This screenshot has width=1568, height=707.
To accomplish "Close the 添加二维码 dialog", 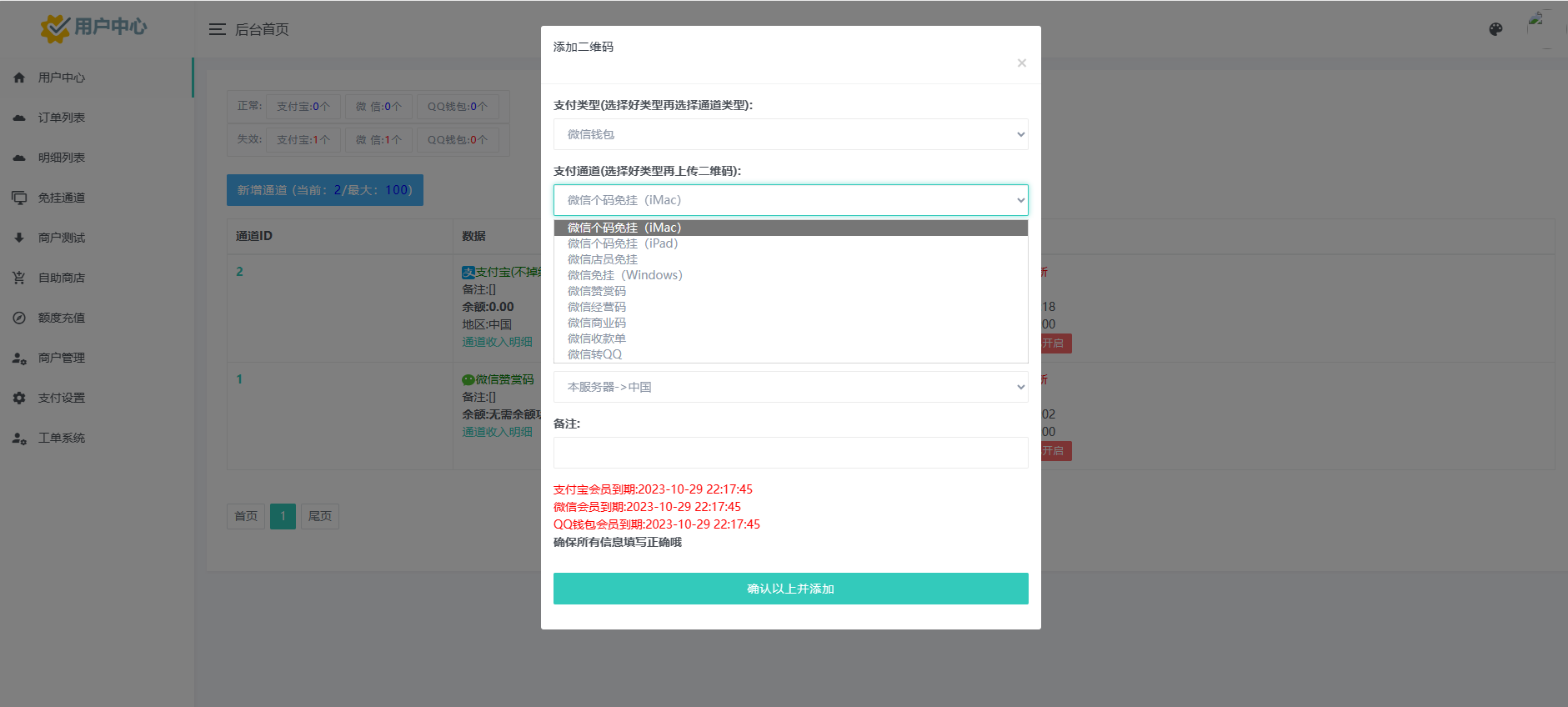I will 1021,63.
